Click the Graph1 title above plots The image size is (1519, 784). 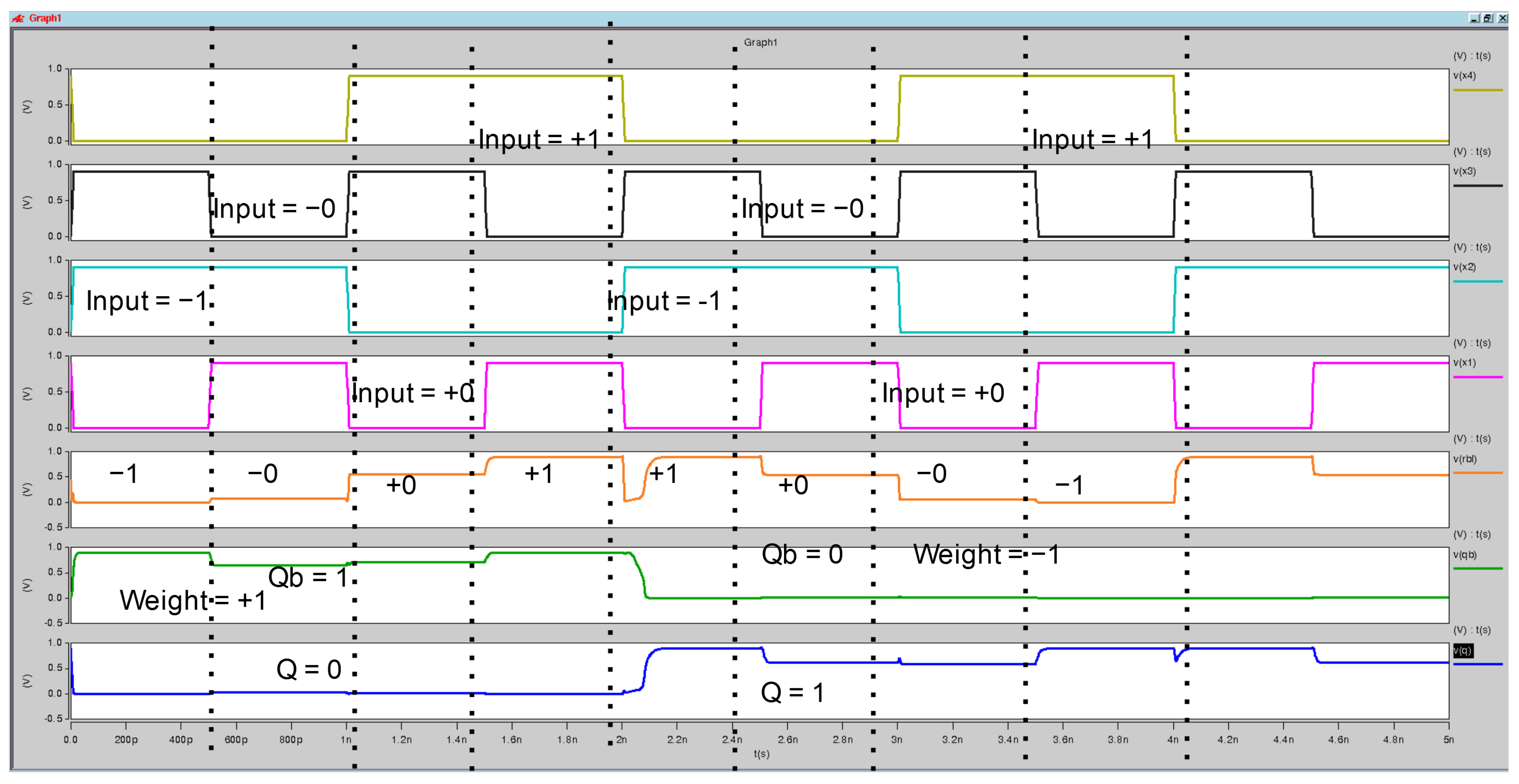[x=761, y=43]
